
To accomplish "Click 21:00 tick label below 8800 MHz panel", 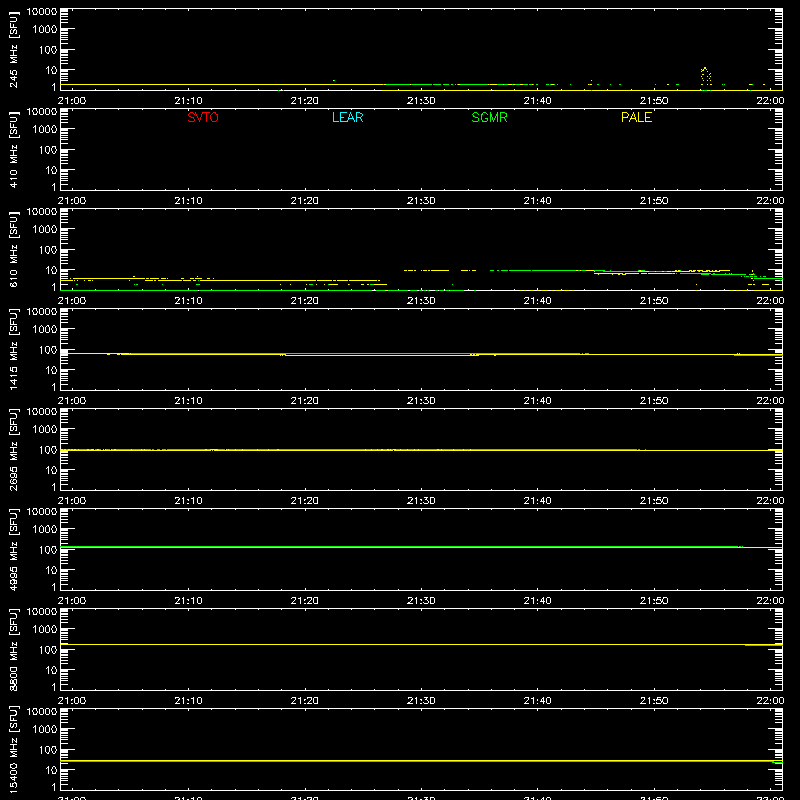I will [72, 701].
